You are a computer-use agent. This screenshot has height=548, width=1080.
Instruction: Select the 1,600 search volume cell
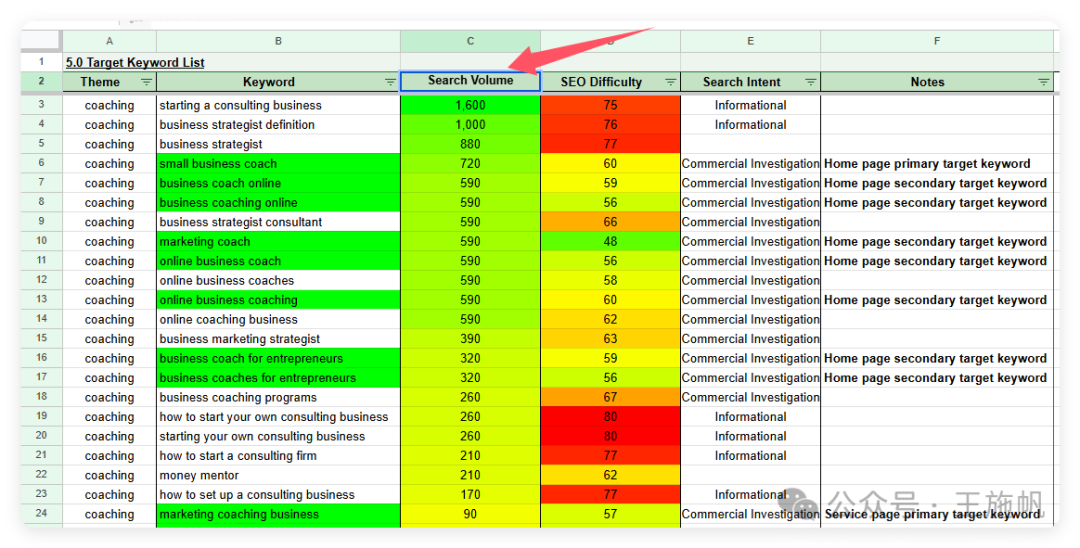470,105
